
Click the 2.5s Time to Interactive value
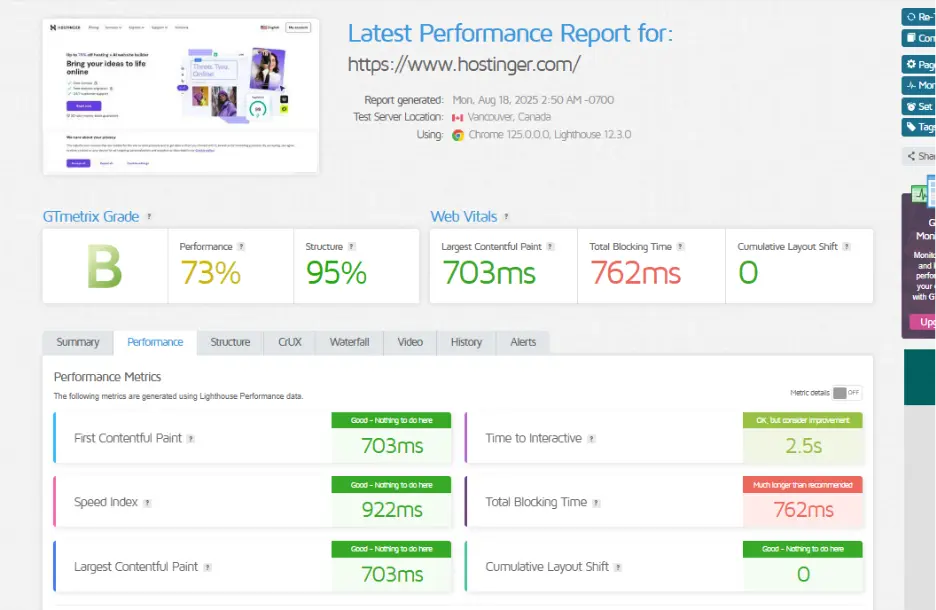pyautogui.click(x=803, y=446)
